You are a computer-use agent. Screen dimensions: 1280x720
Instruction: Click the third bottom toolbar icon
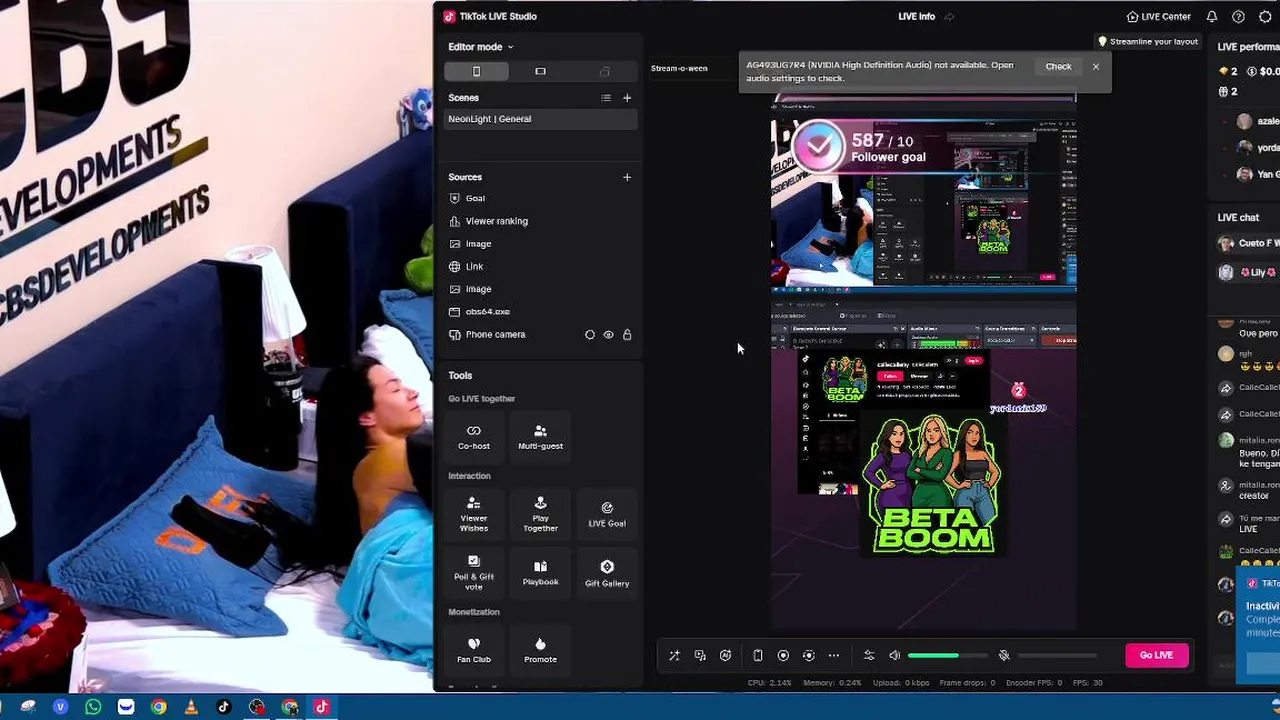click(x=726, y=656)
